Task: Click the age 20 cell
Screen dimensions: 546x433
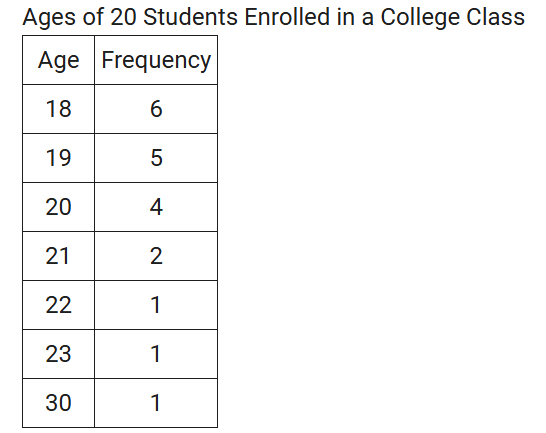Action: (58, 207)
